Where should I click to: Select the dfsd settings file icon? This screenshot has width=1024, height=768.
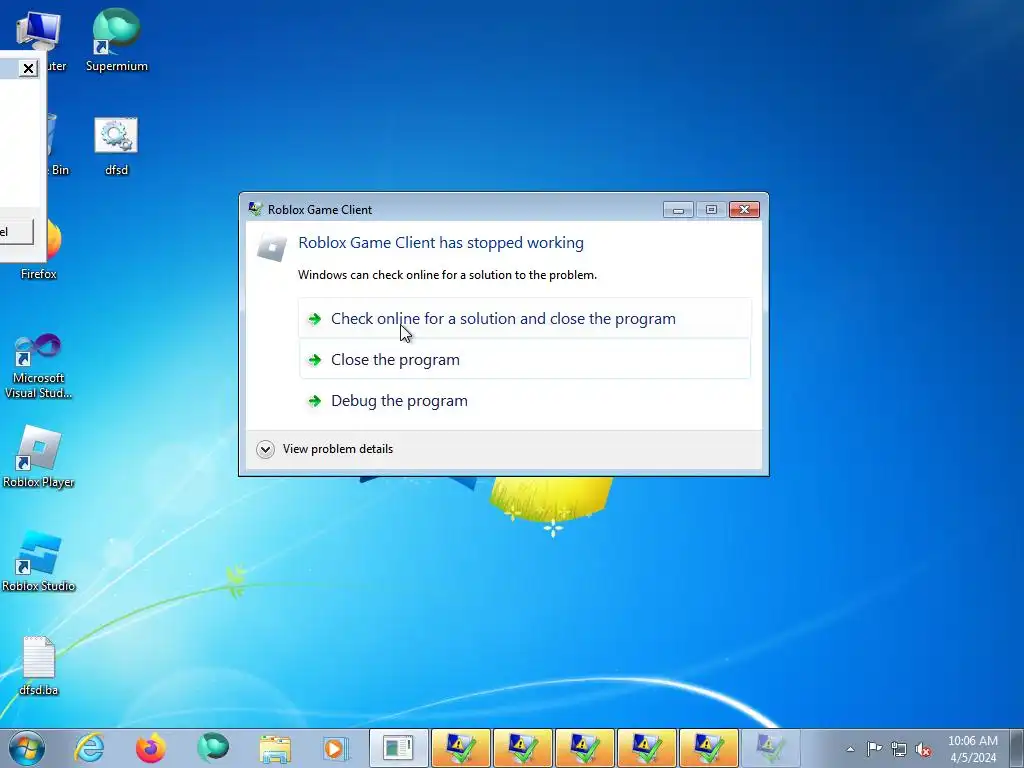(116, 146)
